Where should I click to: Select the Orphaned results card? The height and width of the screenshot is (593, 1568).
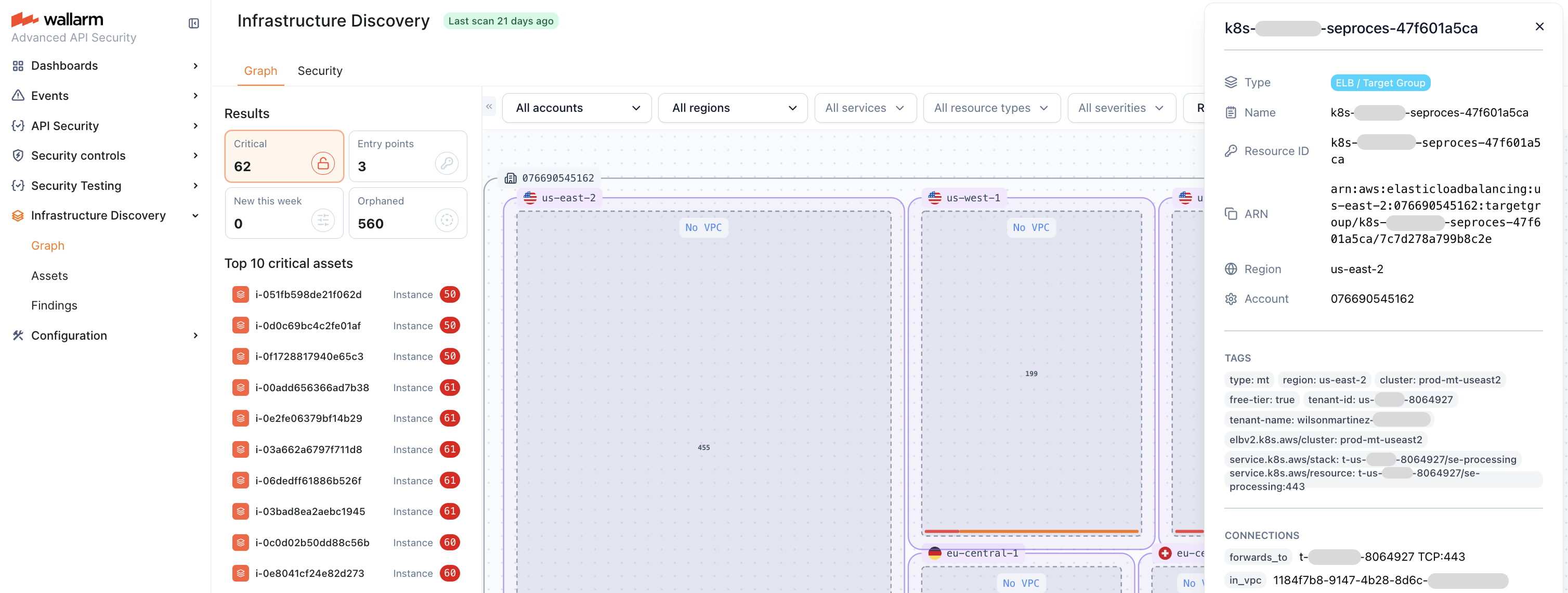point(408,213)
